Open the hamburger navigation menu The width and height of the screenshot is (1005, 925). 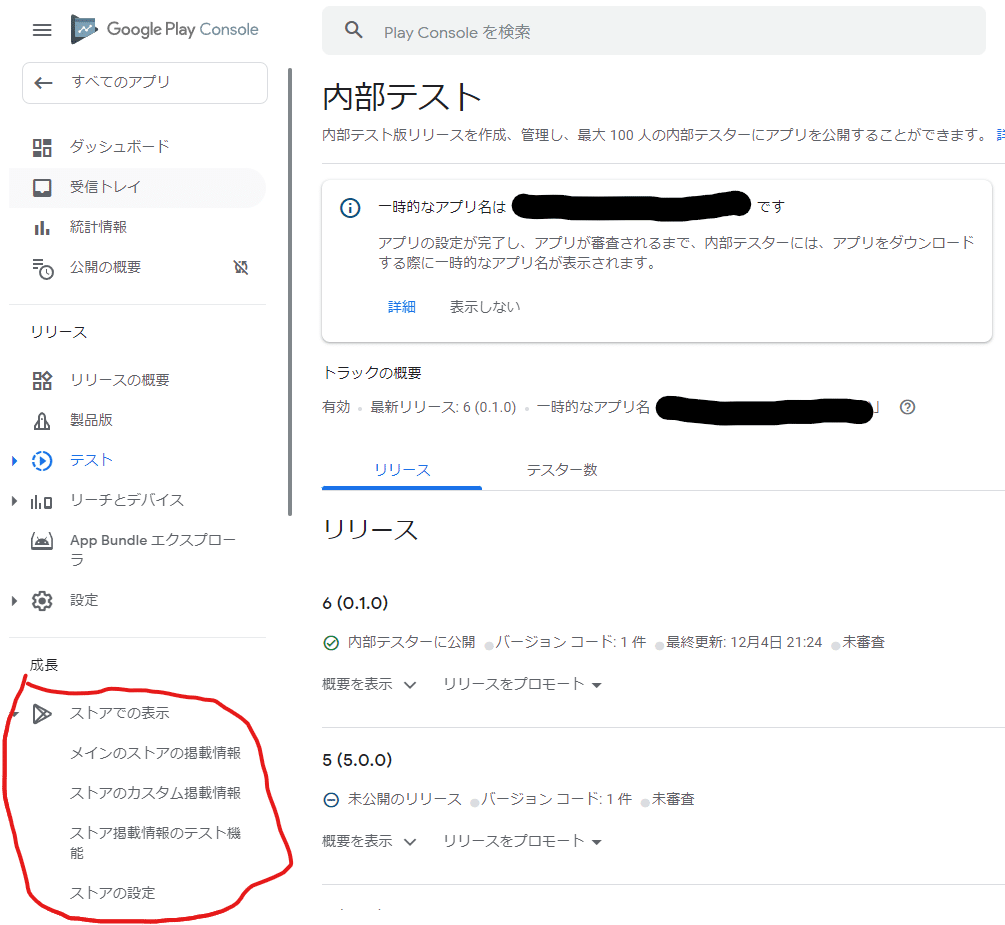click(42, 29)
